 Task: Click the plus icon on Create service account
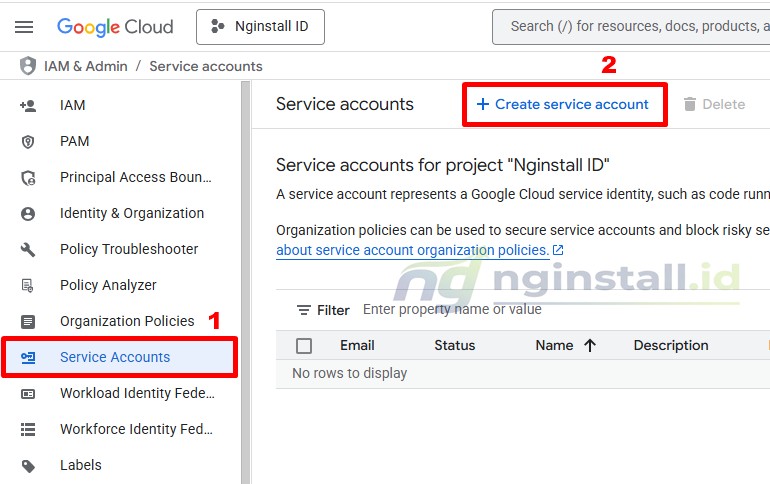pyautogui.click(x=483, y=104)
